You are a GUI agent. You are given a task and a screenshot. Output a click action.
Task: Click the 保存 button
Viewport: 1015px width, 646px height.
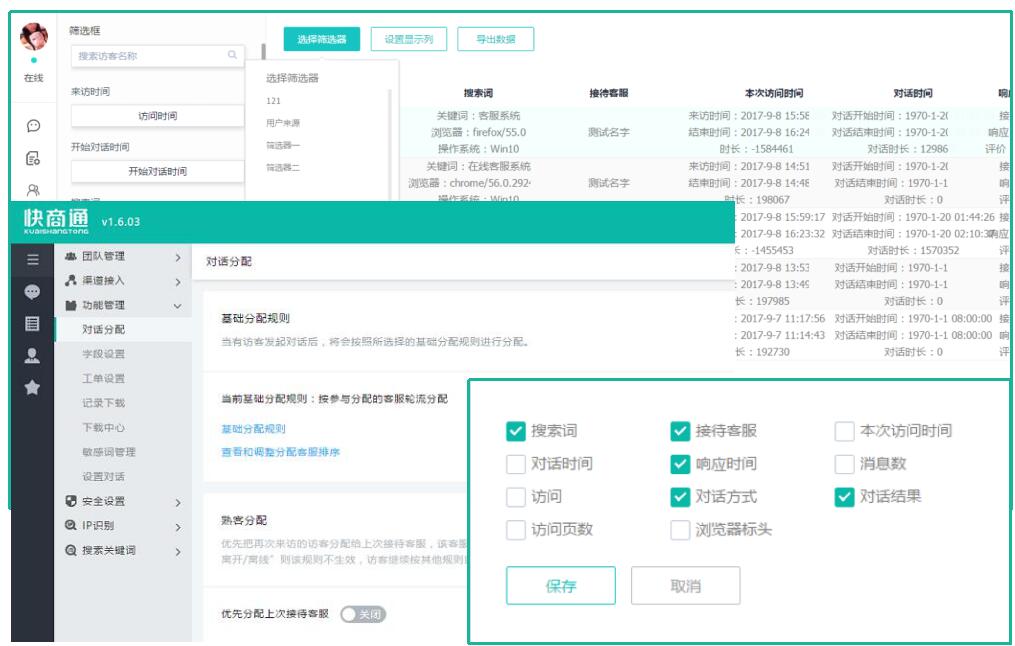(561, 586)
